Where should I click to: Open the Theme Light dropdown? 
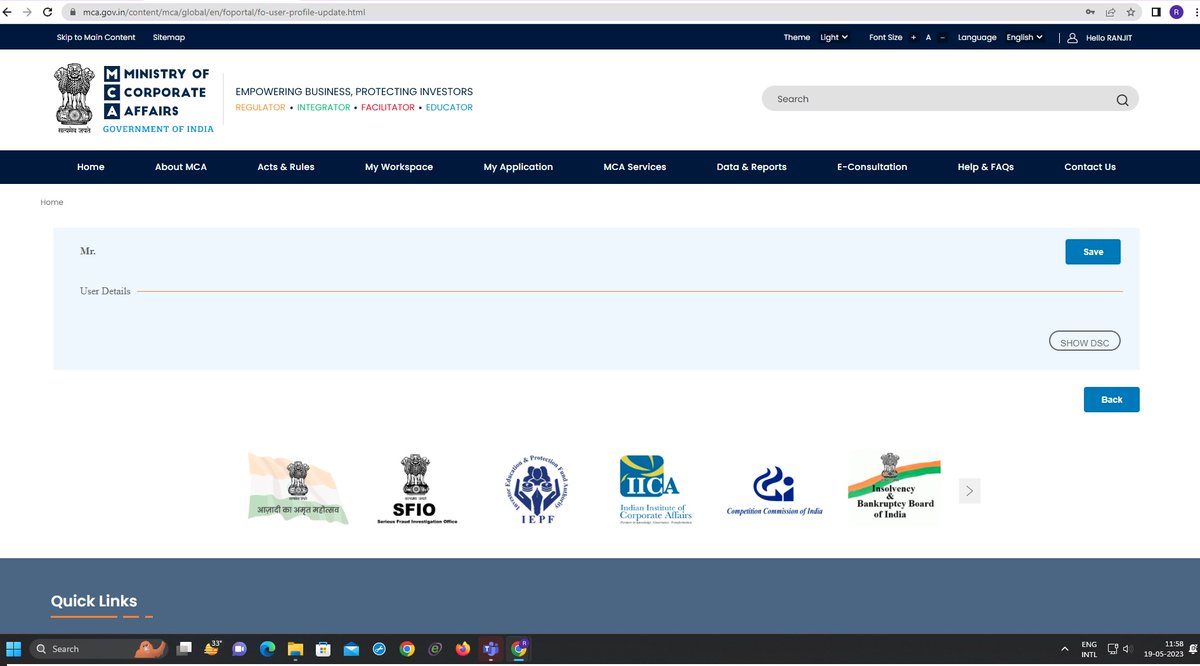click(834, 37)
